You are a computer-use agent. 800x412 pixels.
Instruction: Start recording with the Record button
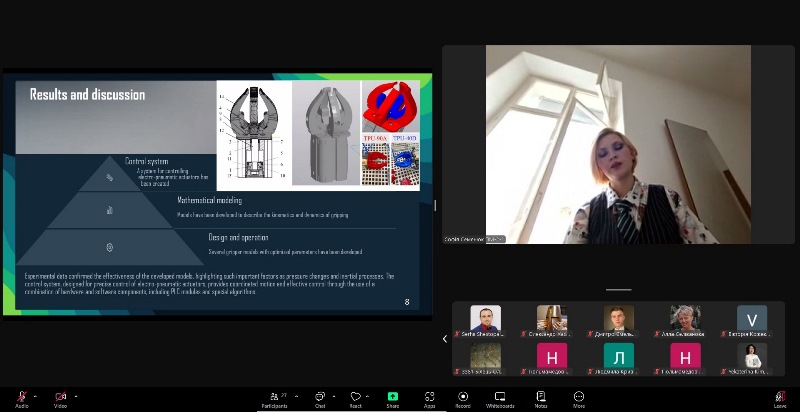coord(463,398)
